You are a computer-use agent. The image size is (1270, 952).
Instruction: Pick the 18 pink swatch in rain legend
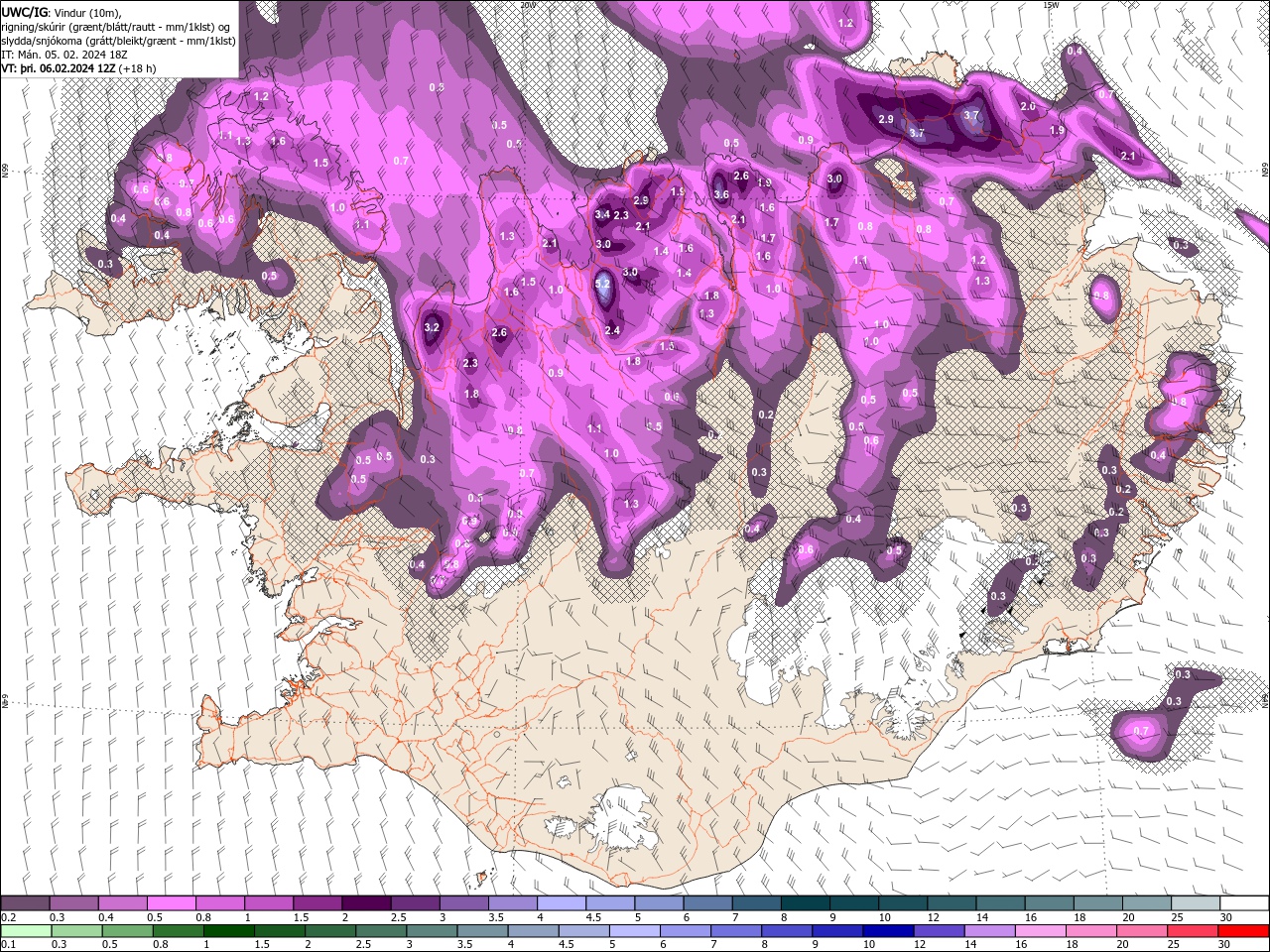coord(1091,931)
